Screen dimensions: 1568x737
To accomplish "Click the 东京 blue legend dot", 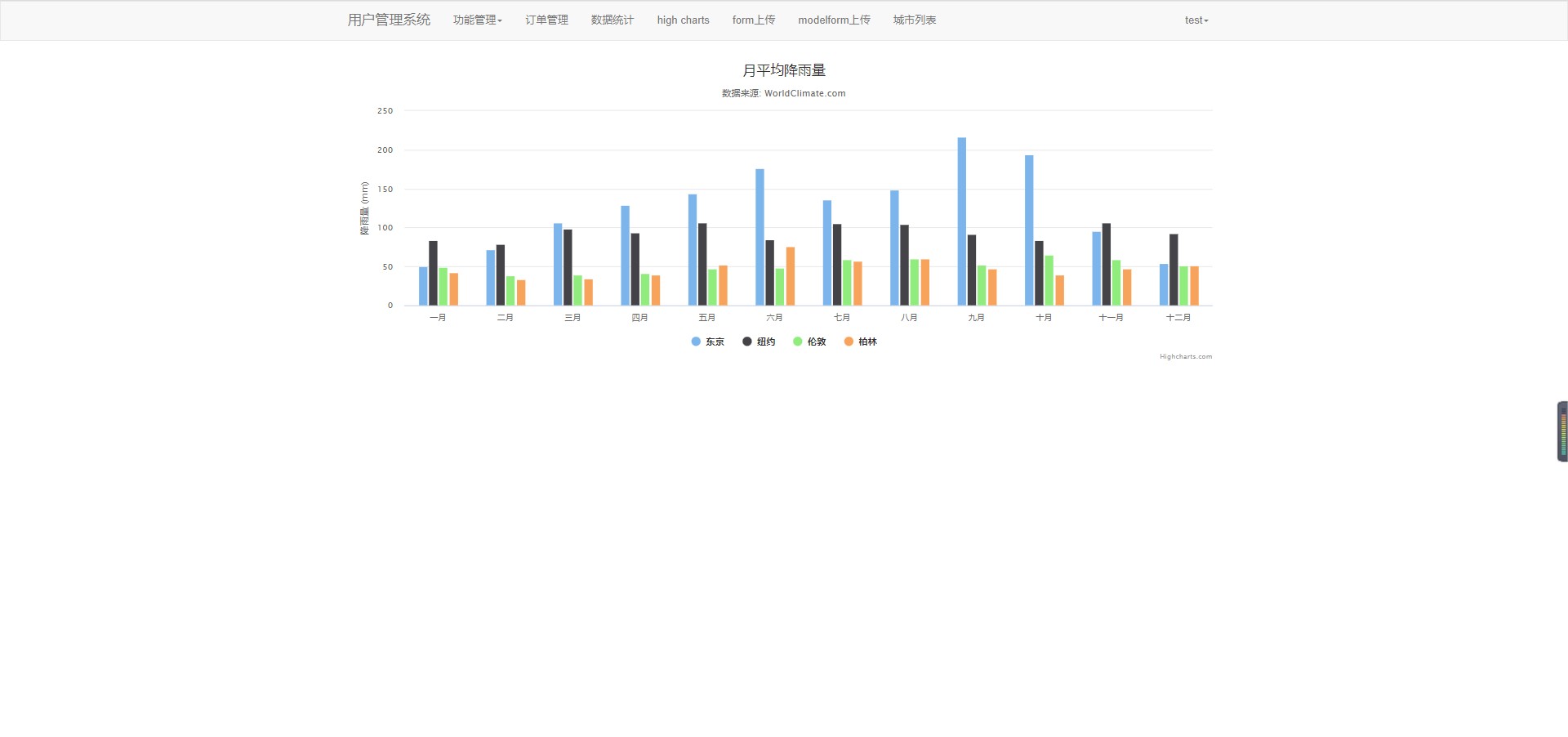I will (x=695, y=342).
